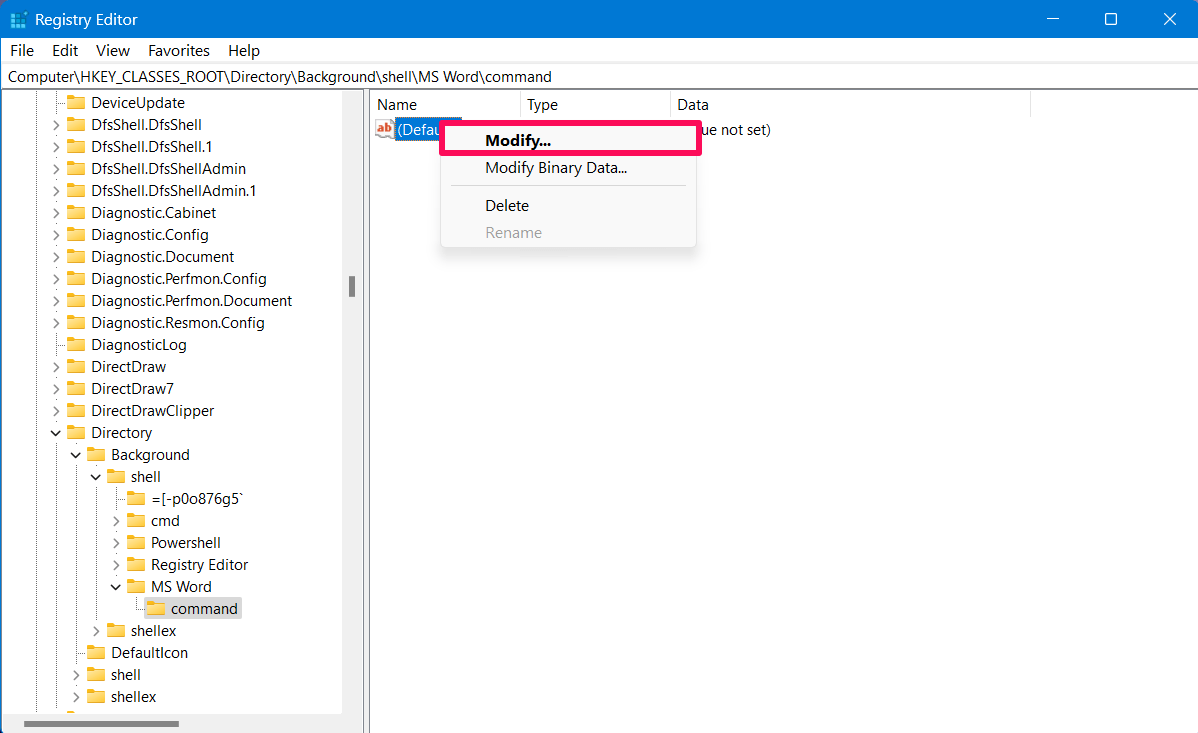Click the Diagnostic.Cabinet folder icon

(76, 212)
